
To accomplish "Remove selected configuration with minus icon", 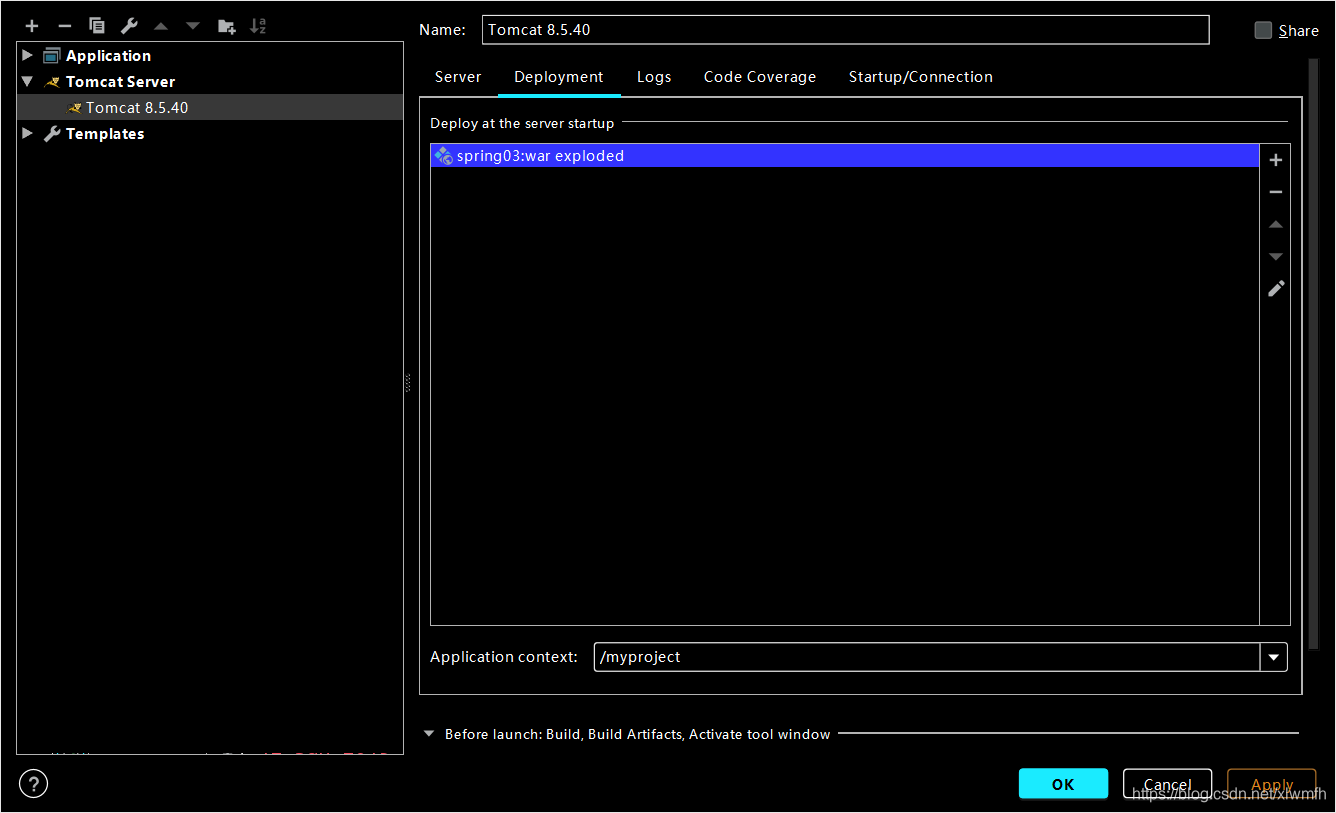I will click(x=65, y=26).
